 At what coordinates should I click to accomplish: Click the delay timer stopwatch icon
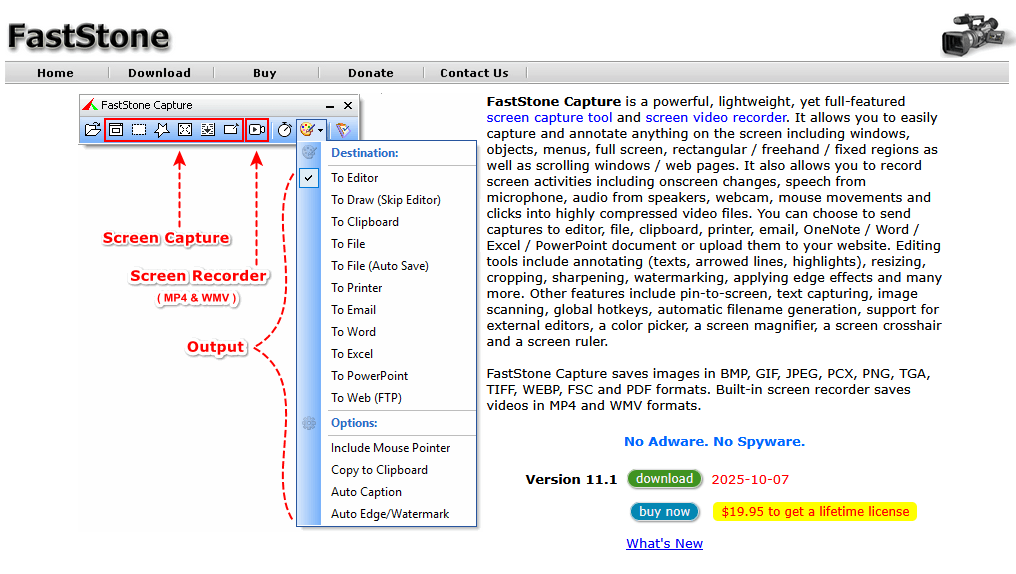284,129
